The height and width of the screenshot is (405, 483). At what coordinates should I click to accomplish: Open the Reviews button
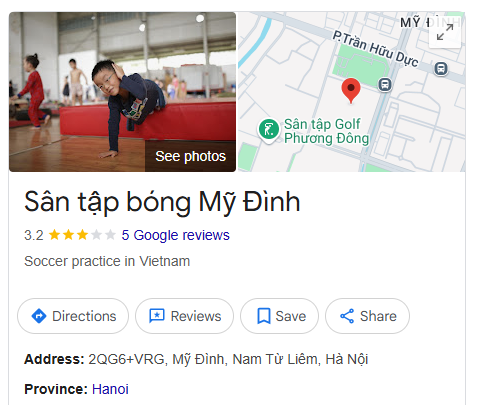(x=184, y=316)
